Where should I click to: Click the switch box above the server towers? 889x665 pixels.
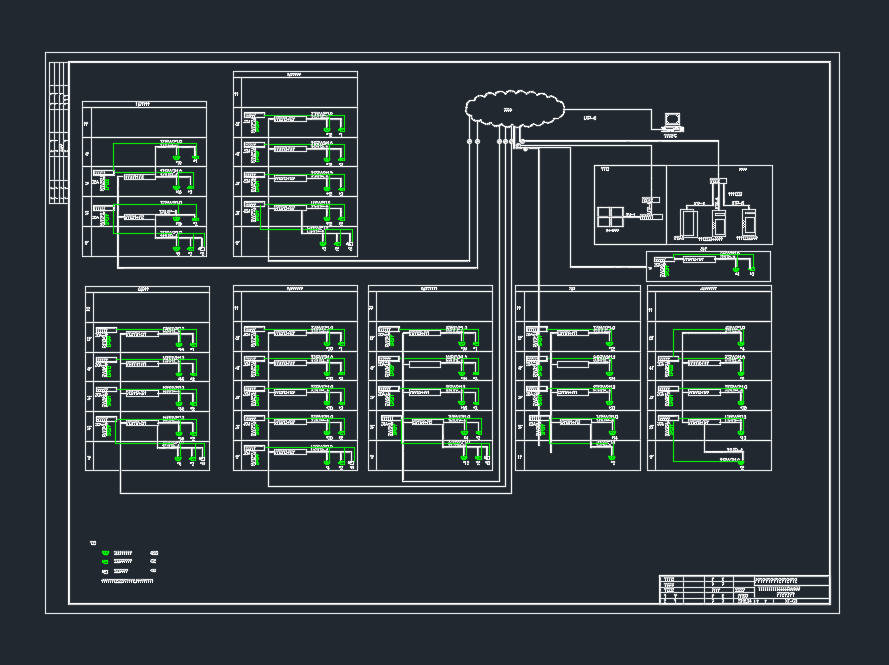(718, 181)
